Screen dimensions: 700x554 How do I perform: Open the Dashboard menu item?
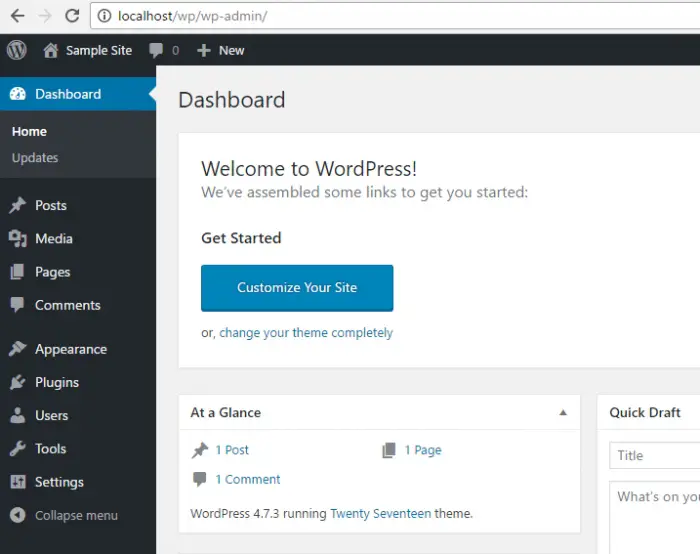tap(78, 94)
